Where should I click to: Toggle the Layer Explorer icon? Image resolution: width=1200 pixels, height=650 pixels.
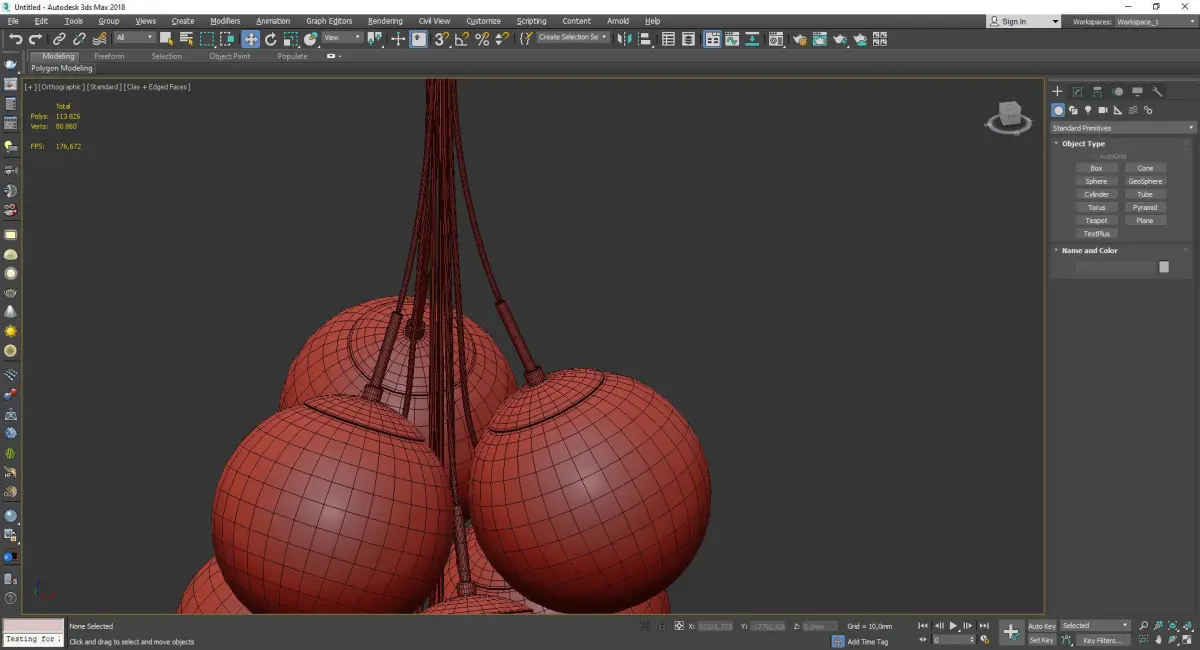pyautogui.click(x=689, y=39)
